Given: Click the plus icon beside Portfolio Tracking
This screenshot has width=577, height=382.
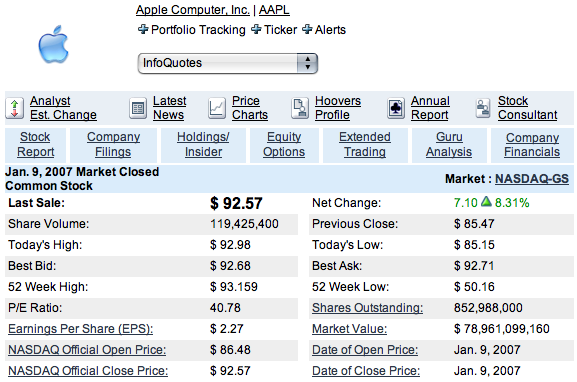Looking at the screenshot, I should (143, 29).
